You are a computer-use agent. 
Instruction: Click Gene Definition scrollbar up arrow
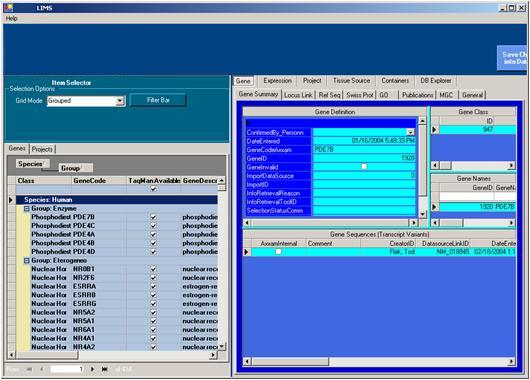tap(423, 120)
